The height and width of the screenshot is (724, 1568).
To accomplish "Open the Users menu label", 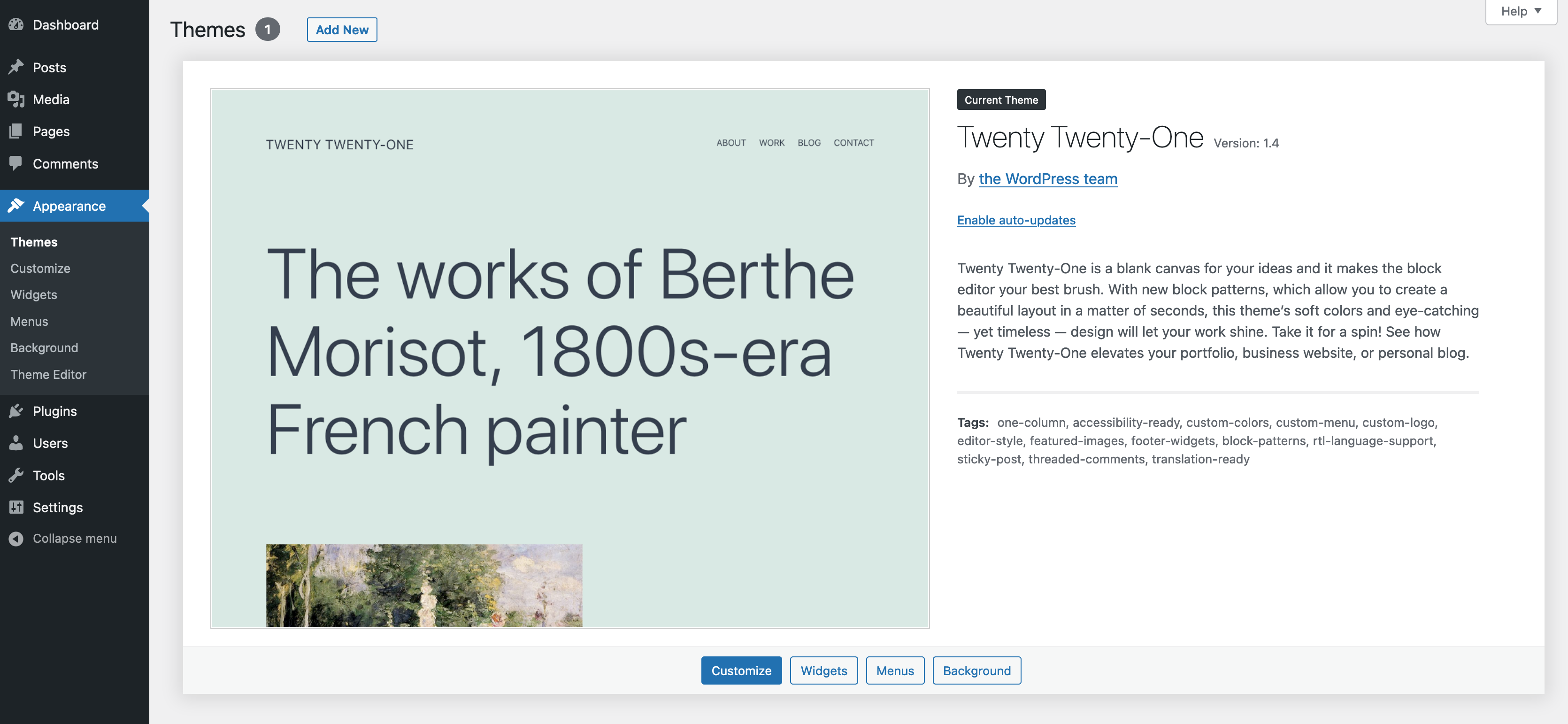I will pyautogui.click(x=51, y=443).
